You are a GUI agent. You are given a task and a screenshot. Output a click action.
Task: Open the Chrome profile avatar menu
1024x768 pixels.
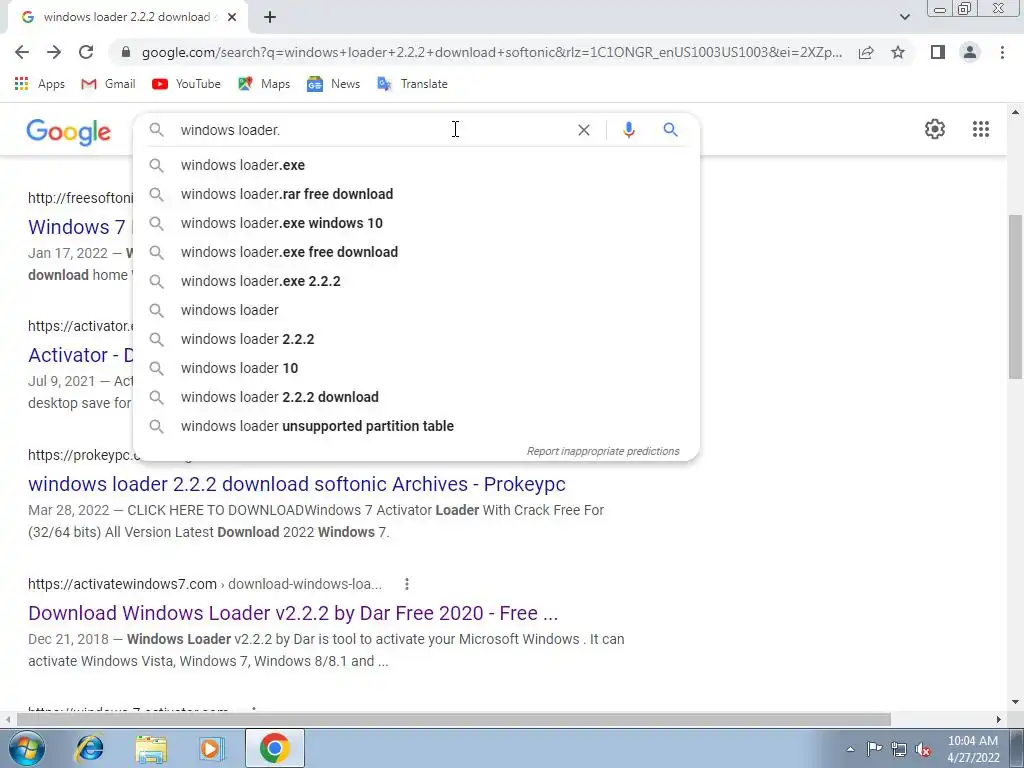pyautogui.click(x=970, y=52)
